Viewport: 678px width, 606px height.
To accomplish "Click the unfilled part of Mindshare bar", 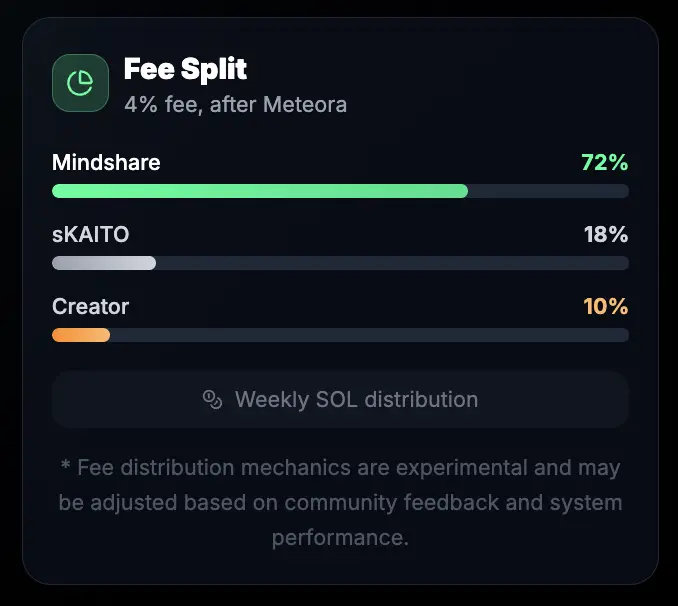I will (548, 191).
